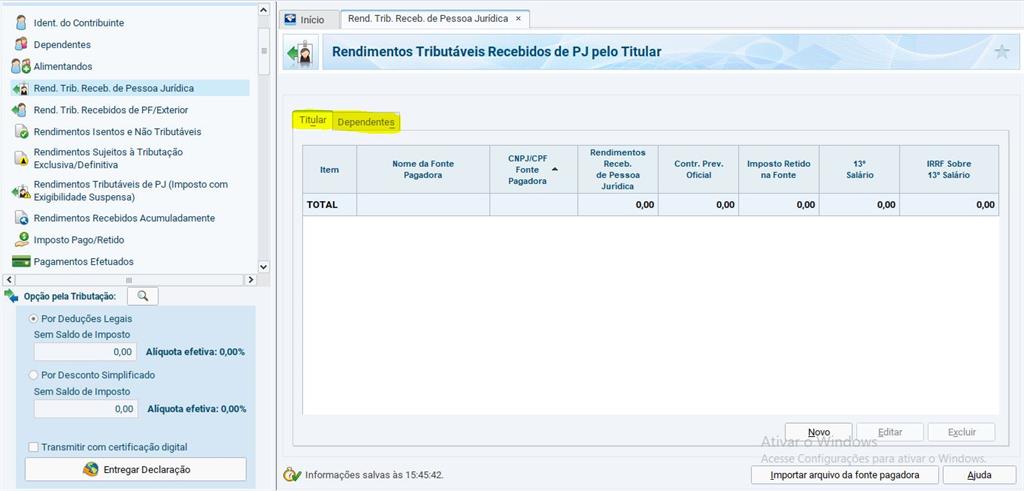Click the header back-arrow person icon
Image resolution: width=1024 pixels, height=491 pixels.
(300, 52)
